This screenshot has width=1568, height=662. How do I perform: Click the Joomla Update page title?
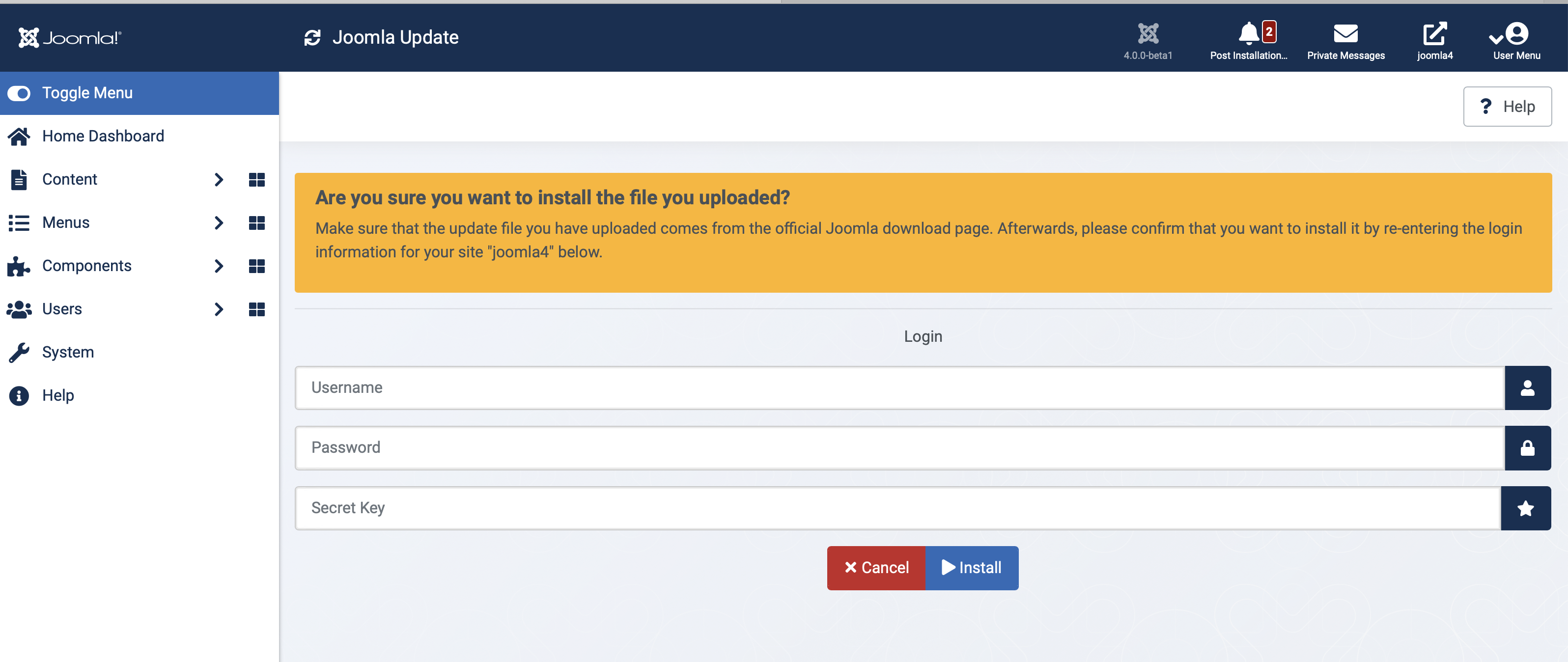pos(395,38)
